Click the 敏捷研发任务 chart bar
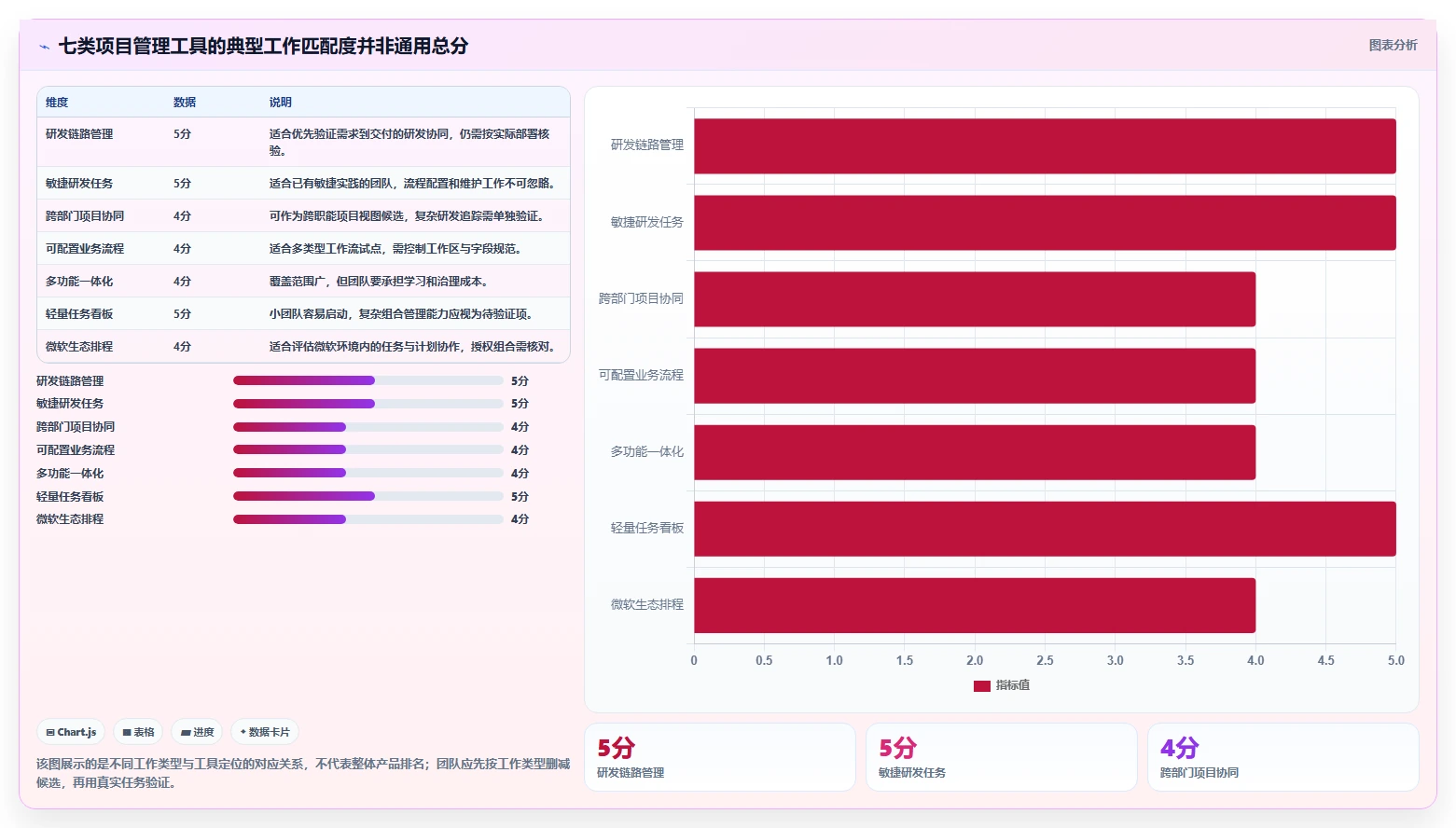The image size is (1456, 828). [x=1045, y=222]
